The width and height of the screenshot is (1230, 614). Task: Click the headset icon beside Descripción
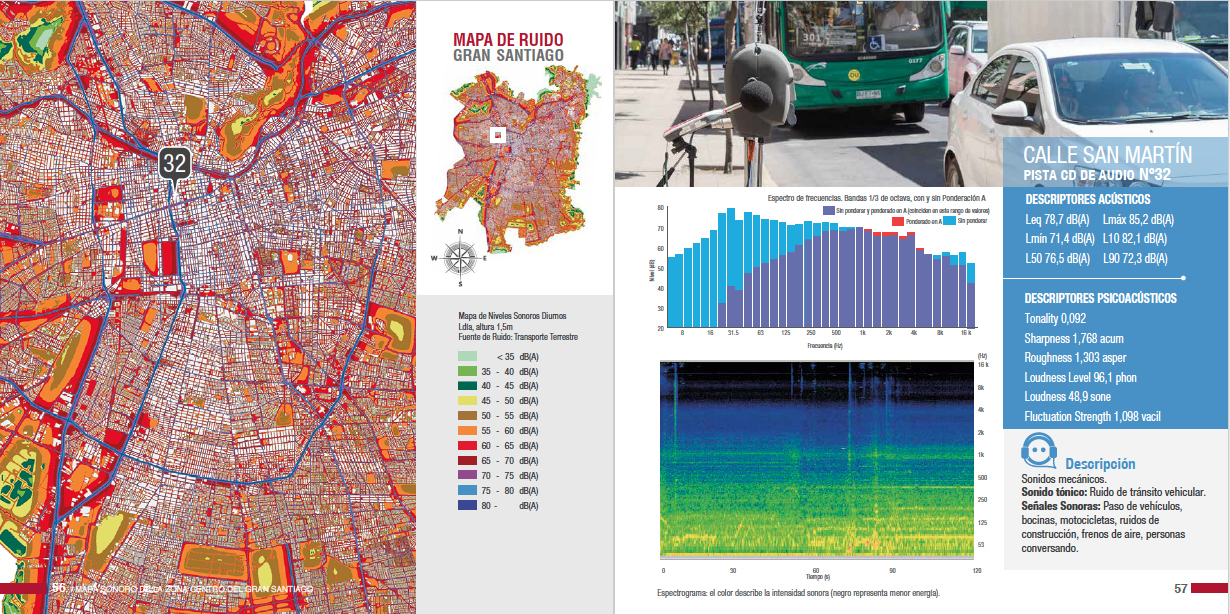tap(1041, 451)
